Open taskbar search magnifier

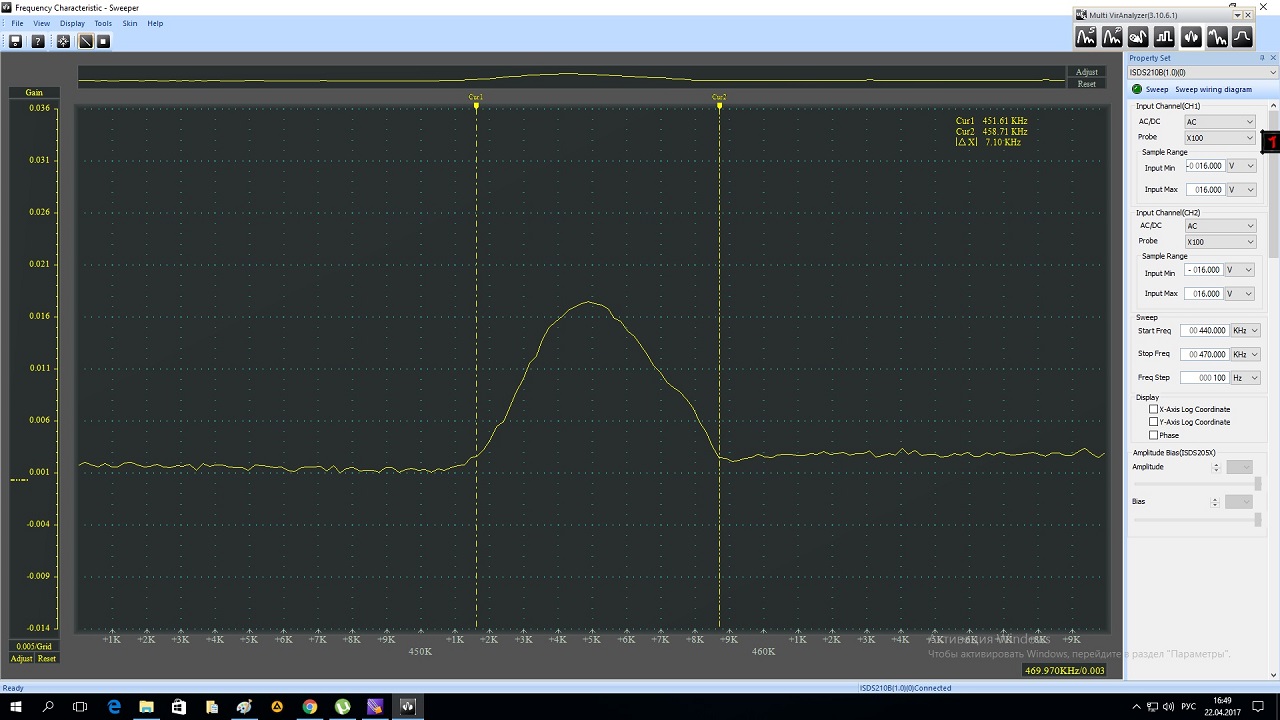coord(48,706)
